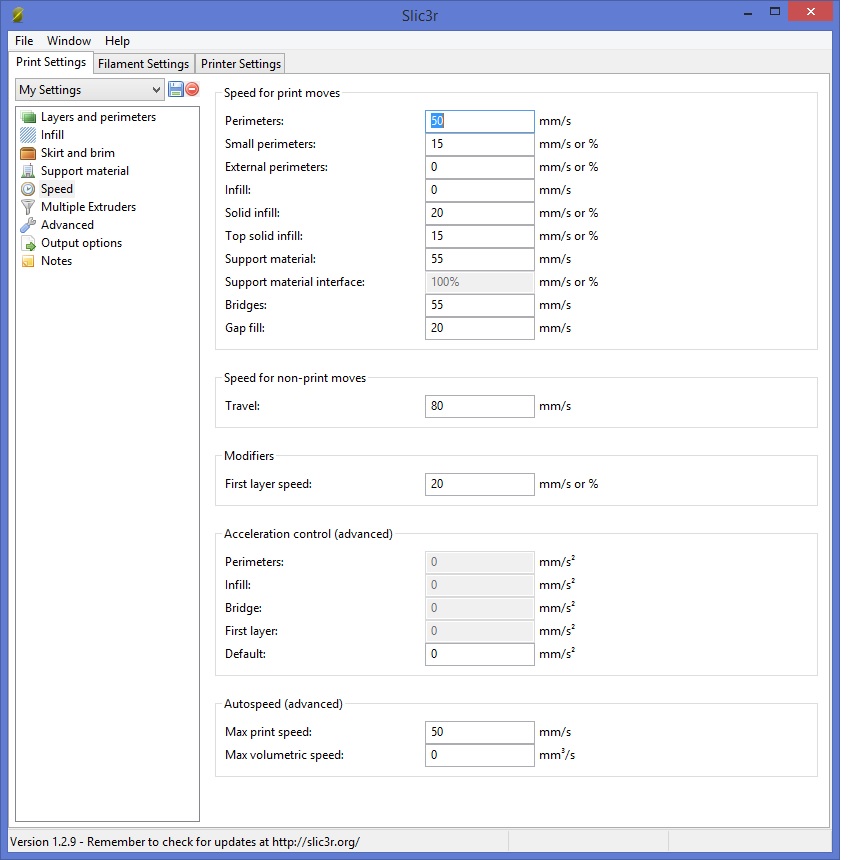The height and width of the screenshot is (860, 864).
Task: Click the version text in status bar
Action: pos(185,842)
